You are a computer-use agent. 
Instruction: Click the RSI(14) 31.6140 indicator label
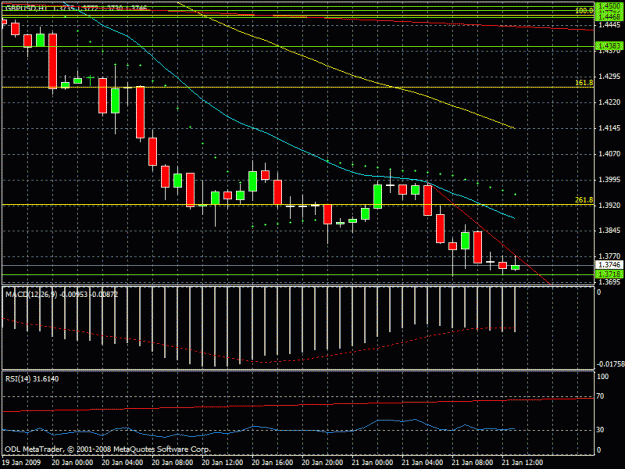32,379
